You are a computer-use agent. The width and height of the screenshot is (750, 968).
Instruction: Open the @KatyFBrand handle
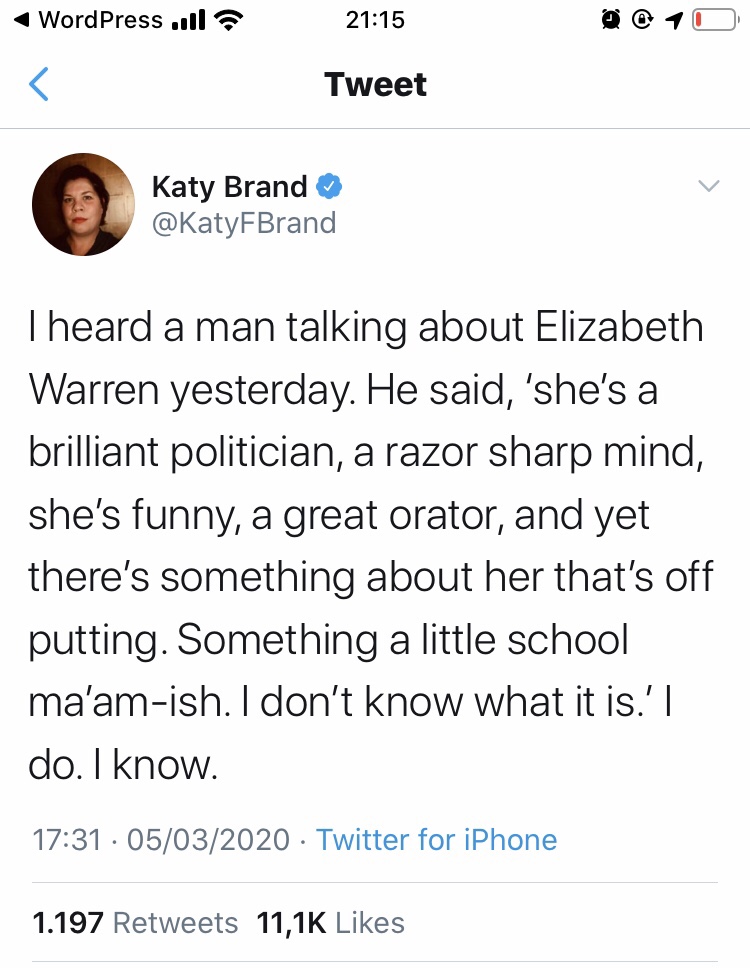coord(243,222)
